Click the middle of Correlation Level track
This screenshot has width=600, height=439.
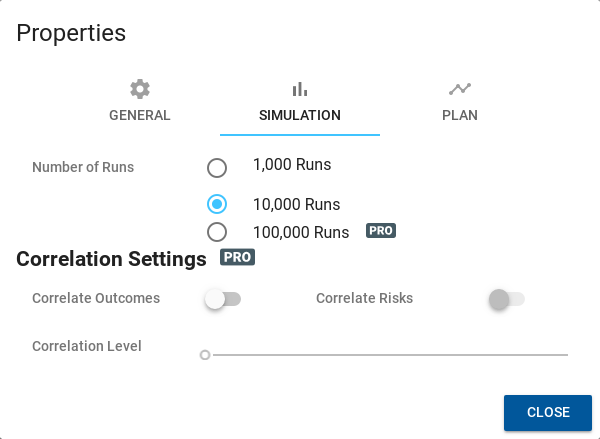[x=386, y=355]
